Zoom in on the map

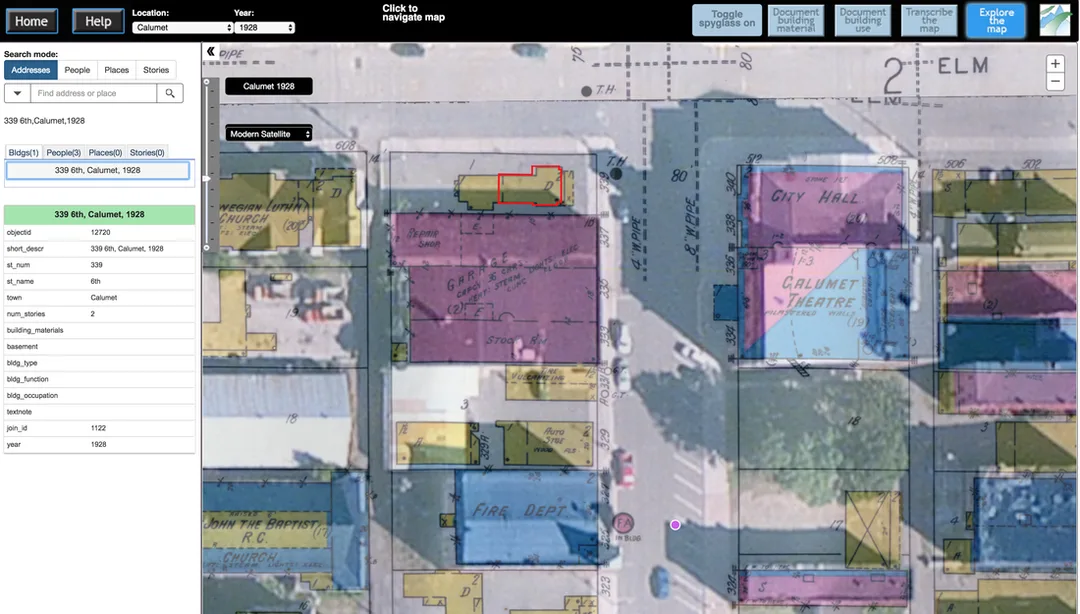point(1055,64)
